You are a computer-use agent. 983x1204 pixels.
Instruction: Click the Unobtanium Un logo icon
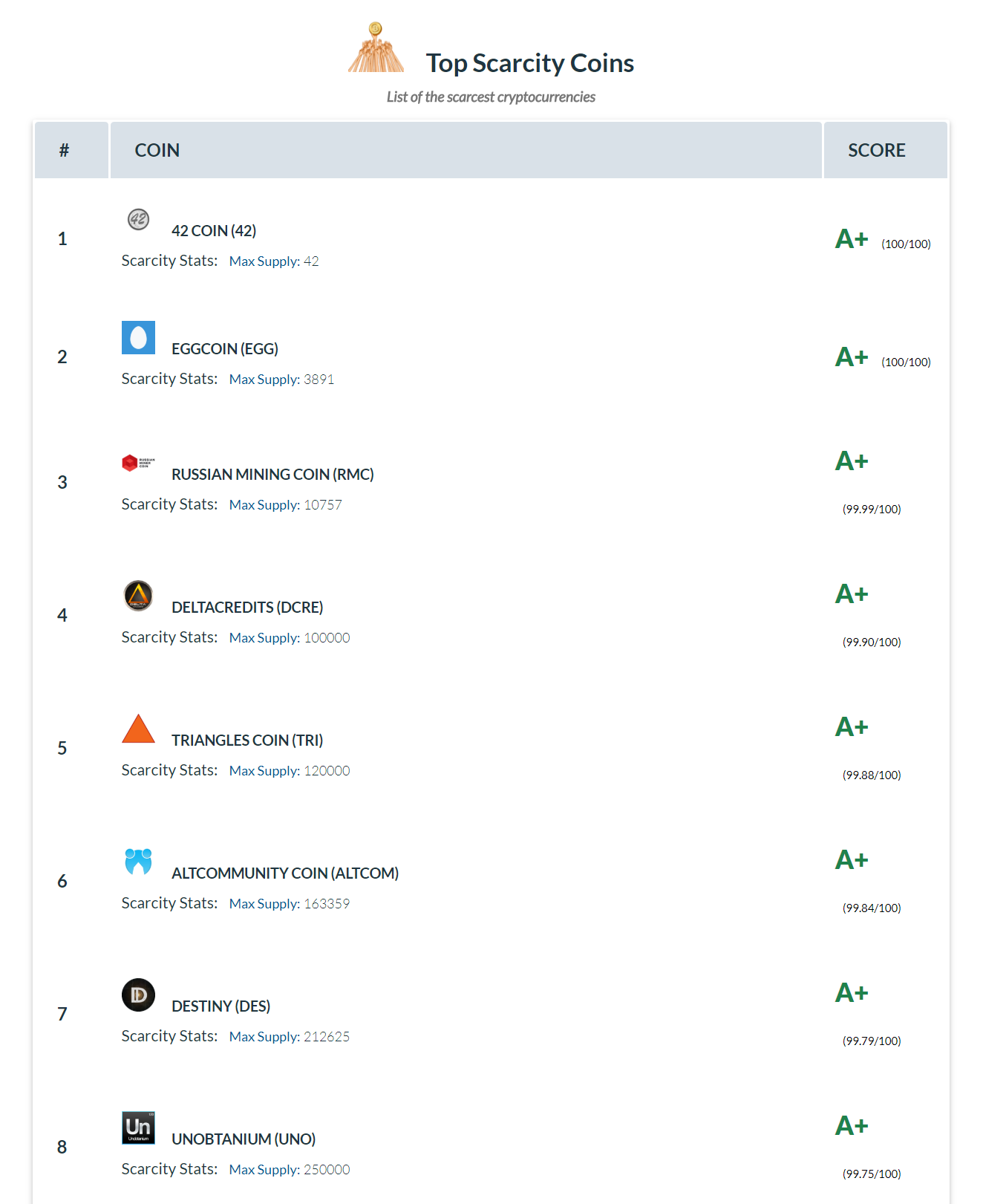tap(138, 1127)
